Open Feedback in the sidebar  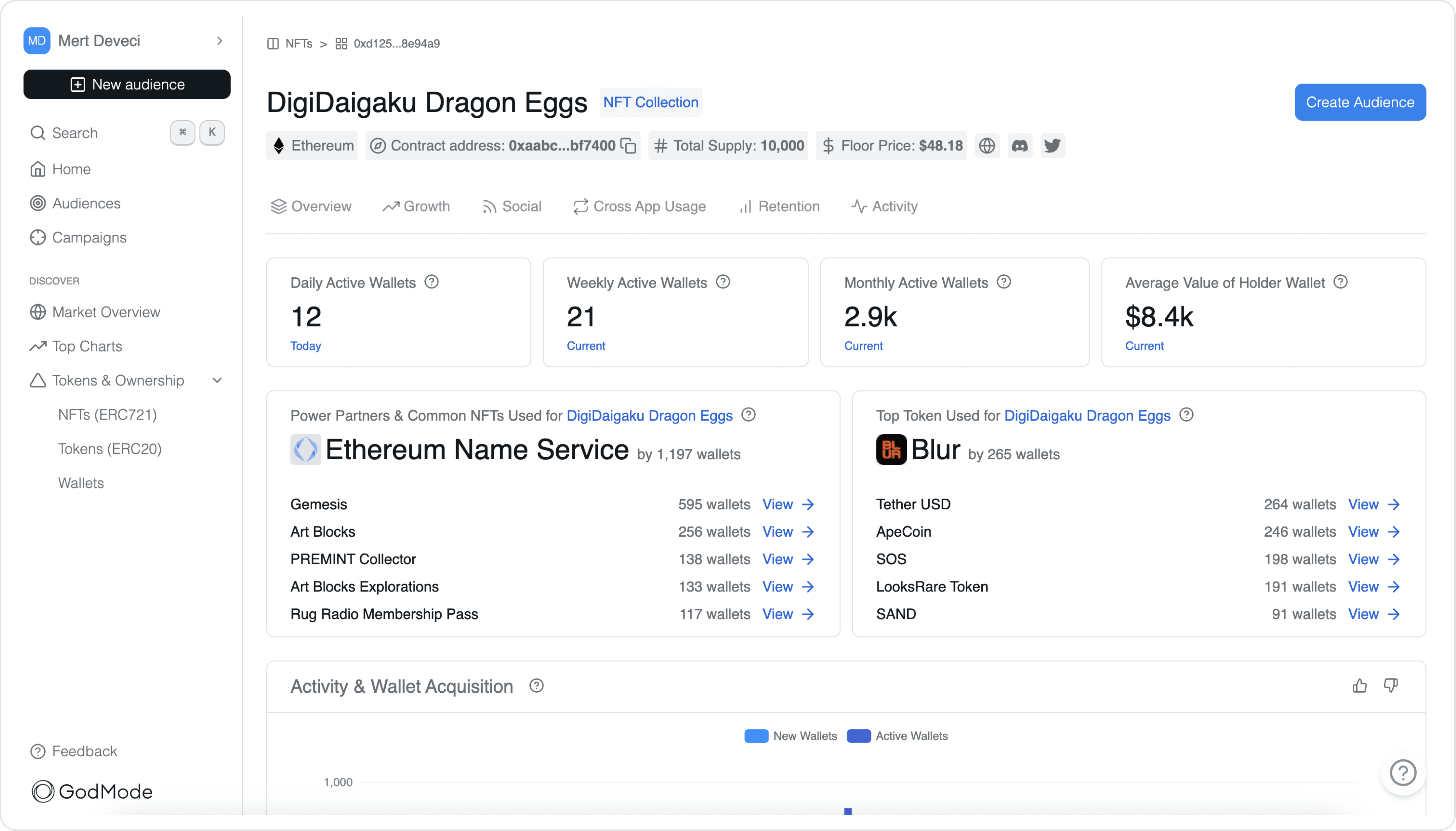click(x=73, y=751)
